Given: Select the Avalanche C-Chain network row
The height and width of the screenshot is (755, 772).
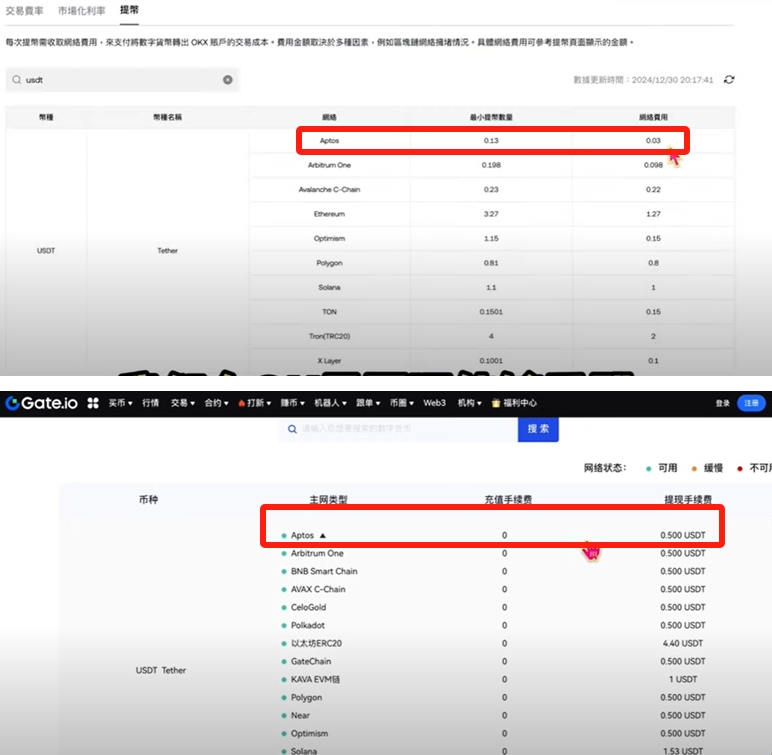Looking at the screenshot, I should click(x=491, y=190).
